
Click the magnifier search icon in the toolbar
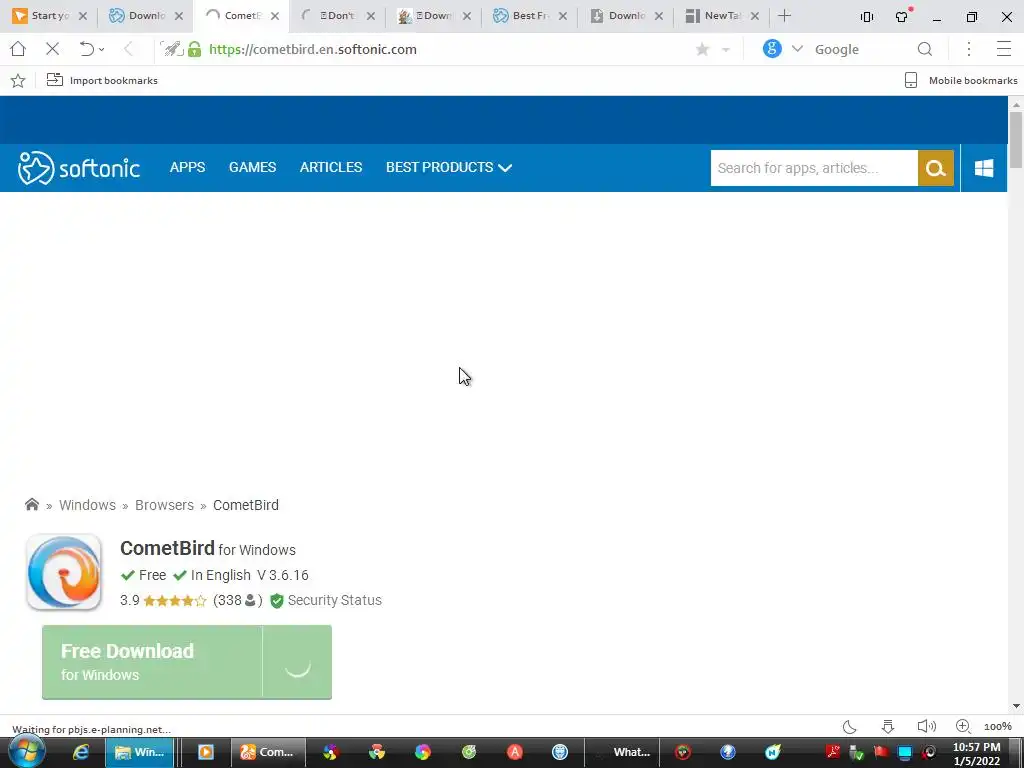(x=925, y=49)
